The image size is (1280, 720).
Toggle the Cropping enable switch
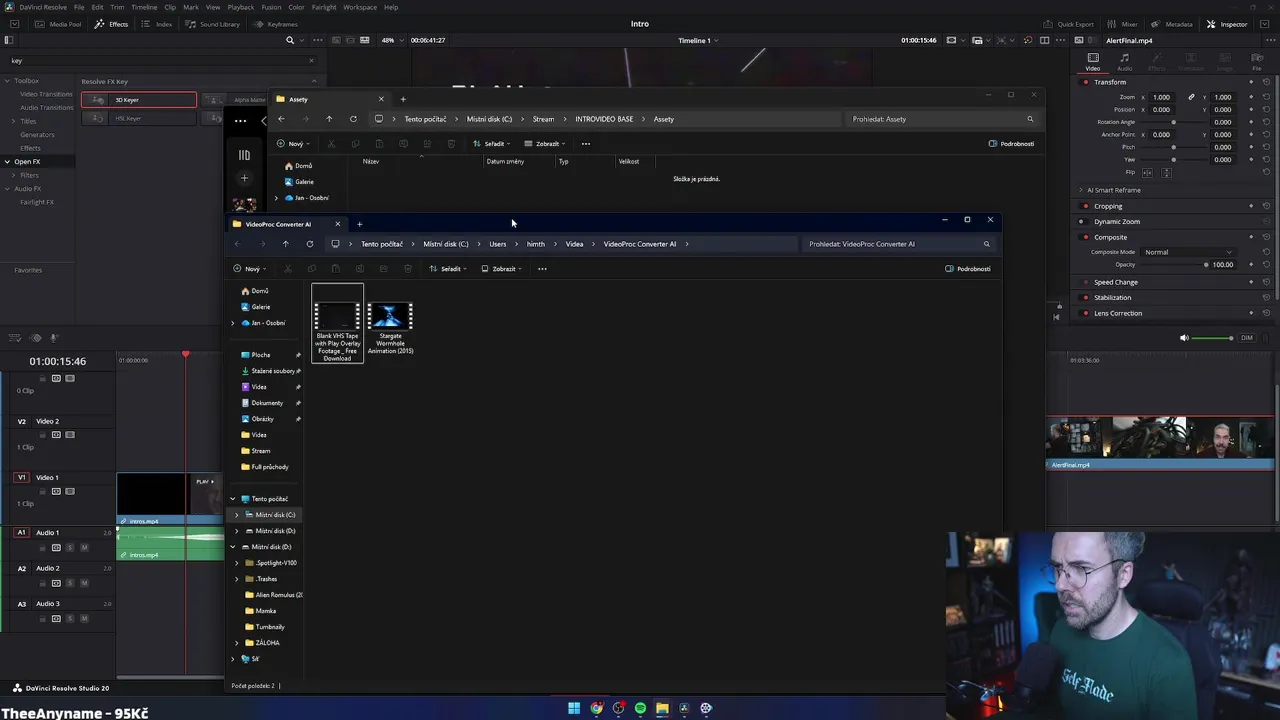click(1085, 206)
